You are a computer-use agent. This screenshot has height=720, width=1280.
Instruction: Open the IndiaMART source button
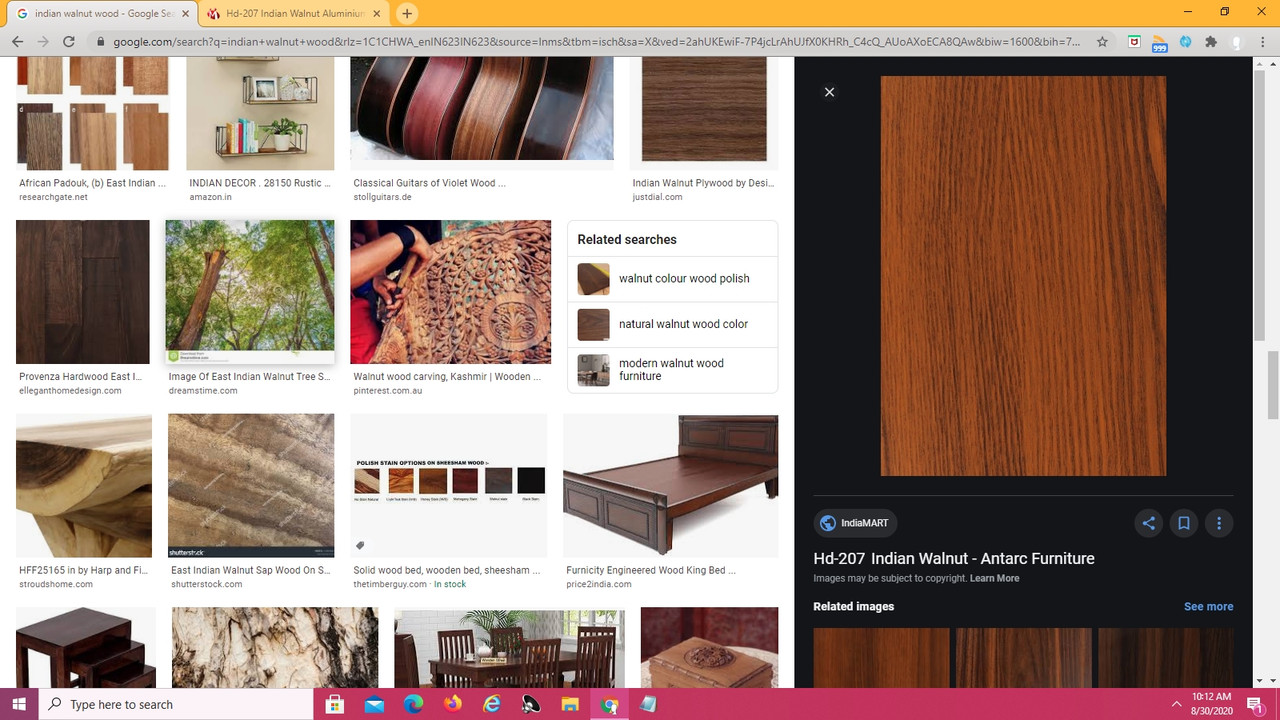pyautogui.click(x=855, y=523)
